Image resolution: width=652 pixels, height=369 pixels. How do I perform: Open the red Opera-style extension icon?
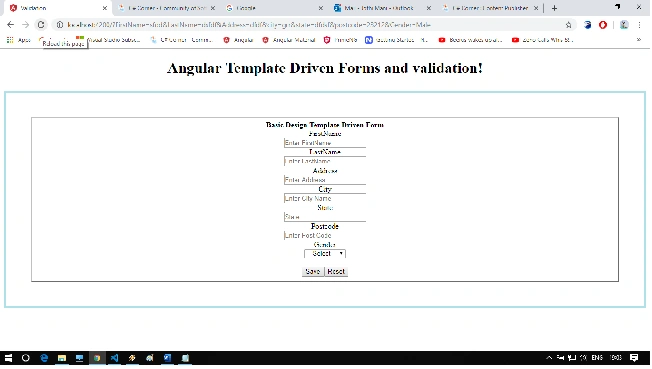[603, 25]
